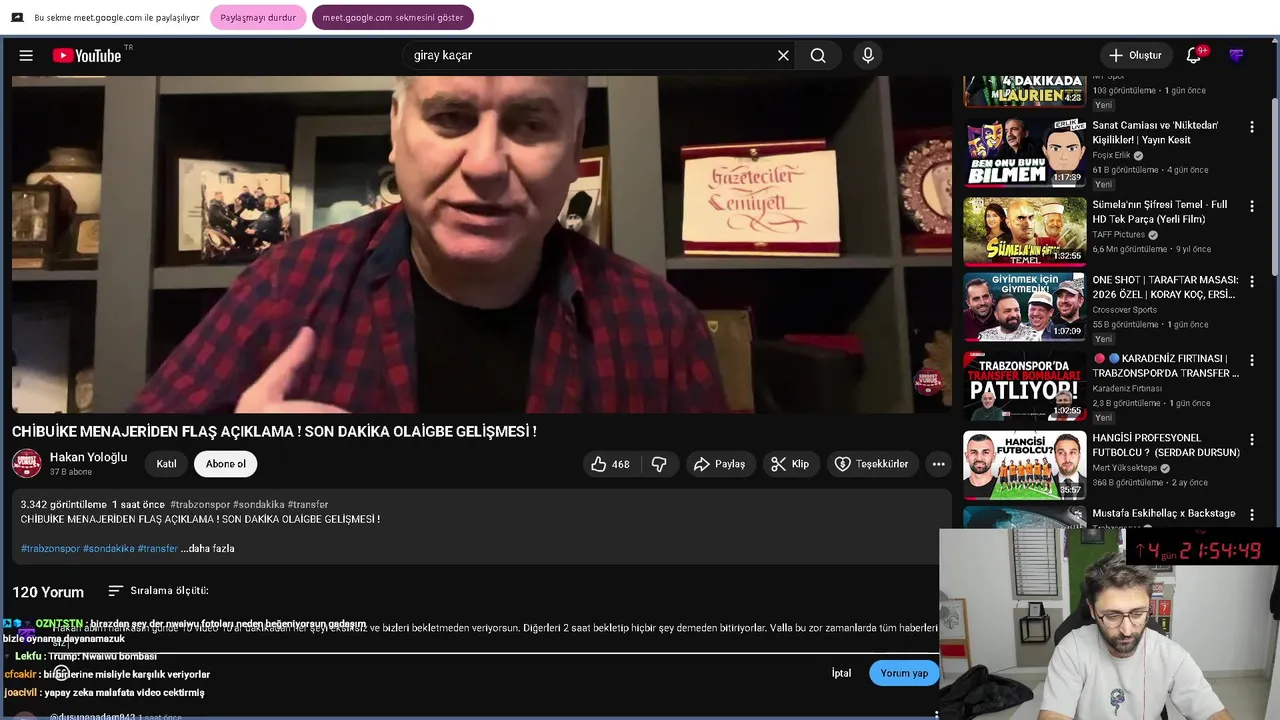
Task: Cancel comment with İptal
Action: pos(841,673)
